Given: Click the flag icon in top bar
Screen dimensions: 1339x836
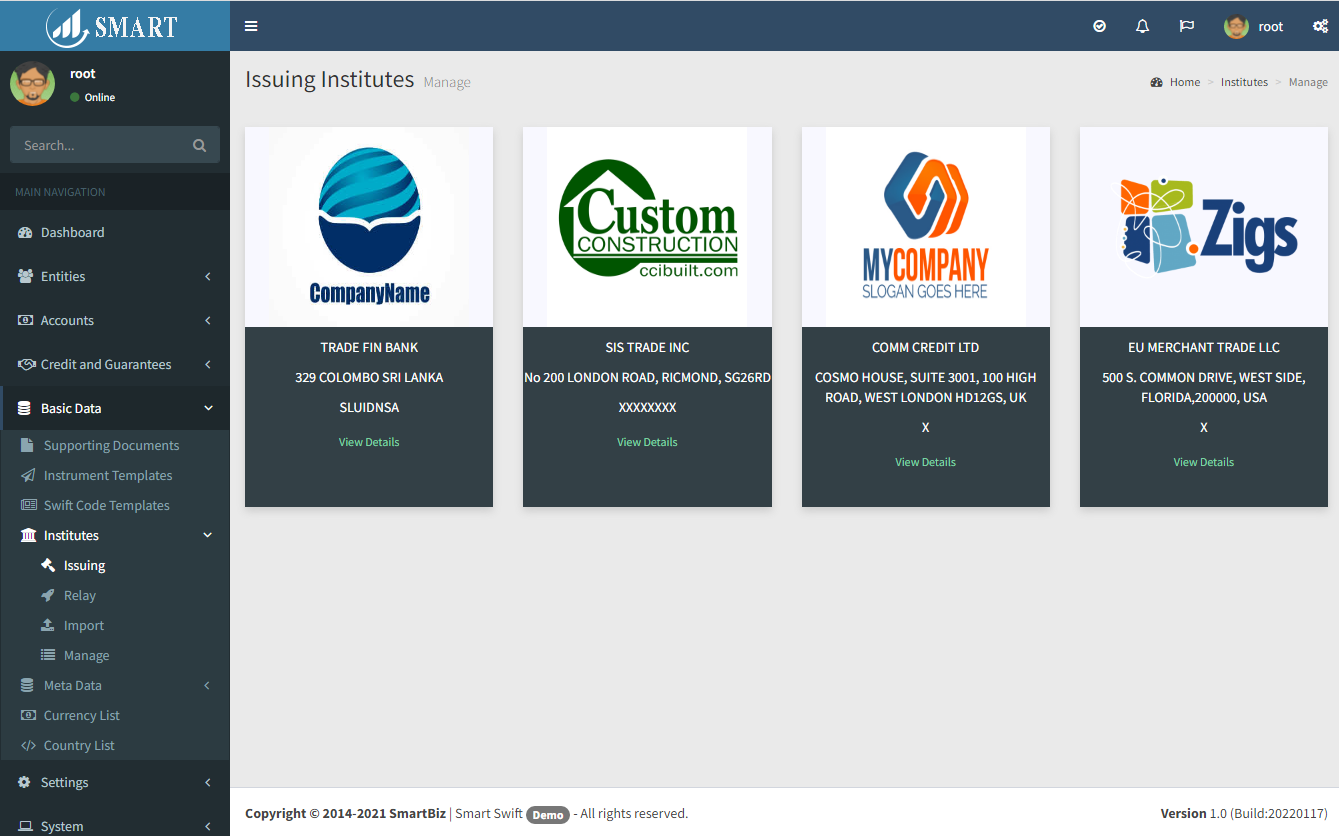Looking at the screenshot, I should click(x=1186, y=26).
